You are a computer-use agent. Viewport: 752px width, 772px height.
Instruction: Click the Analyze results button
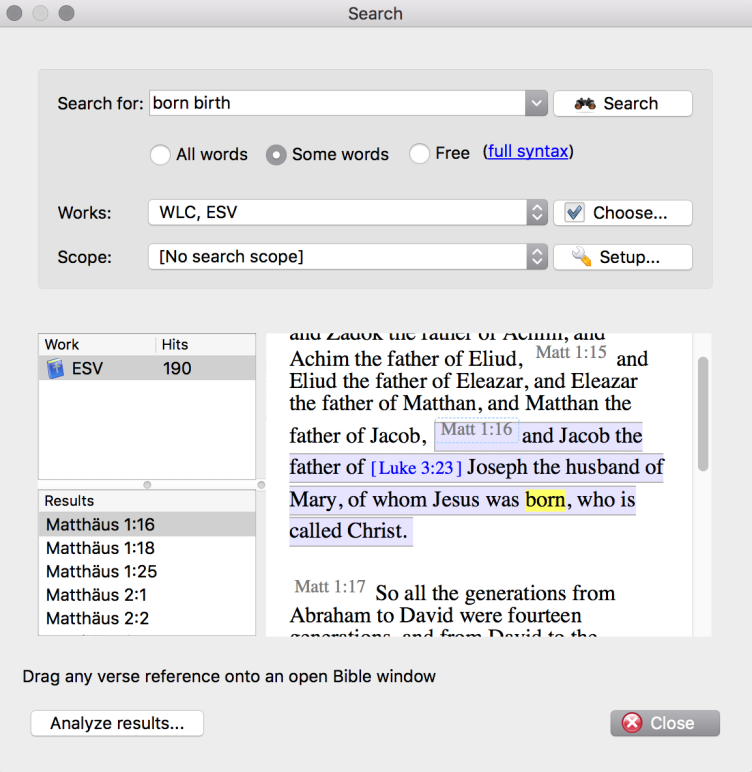click(117, 723)
